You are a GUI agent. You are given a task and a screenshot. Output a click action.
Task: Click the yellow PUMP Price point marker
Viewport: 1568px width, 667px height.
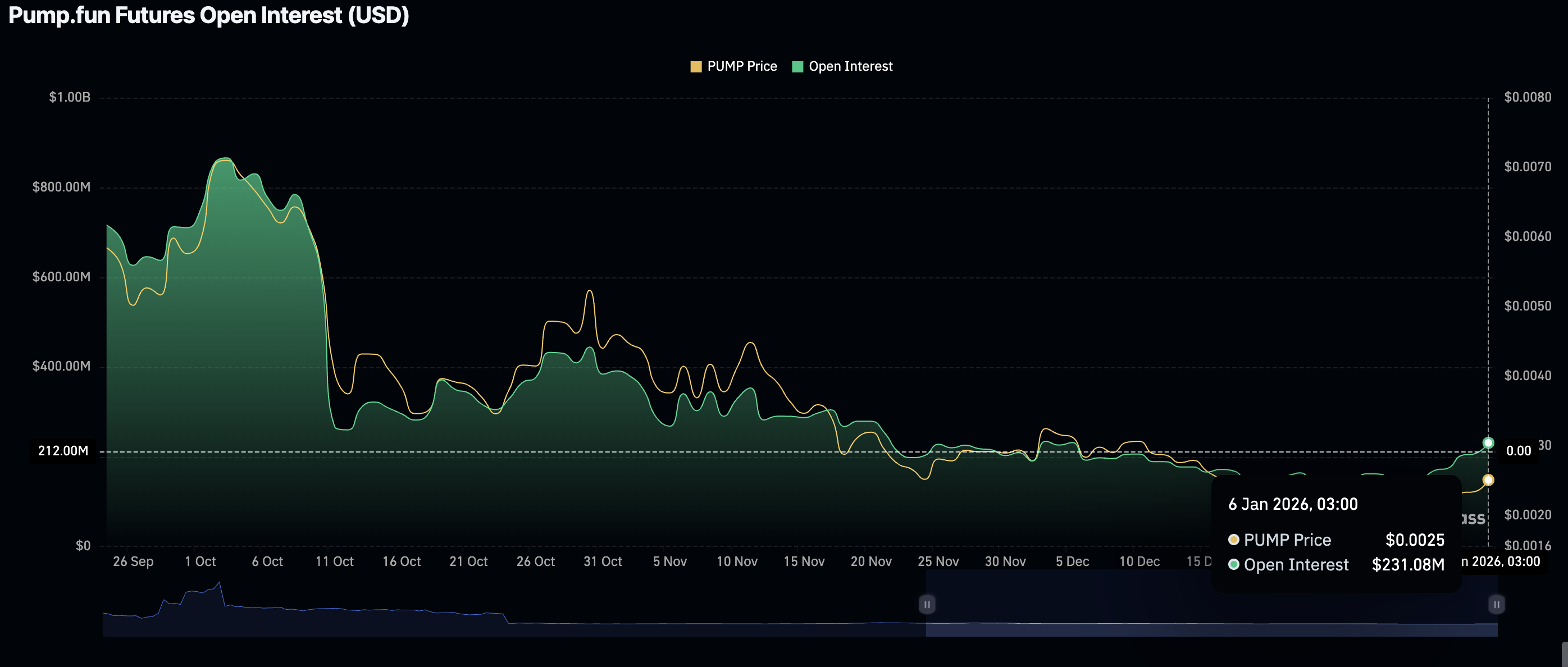click(1488, 480)
